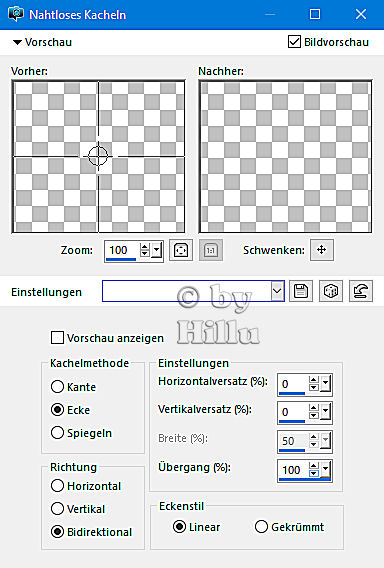The height and width of the screenshot is (568, 384).
Task: Select the Ecke tiling method
Action: pyautogui.click(x=57, y=410)
